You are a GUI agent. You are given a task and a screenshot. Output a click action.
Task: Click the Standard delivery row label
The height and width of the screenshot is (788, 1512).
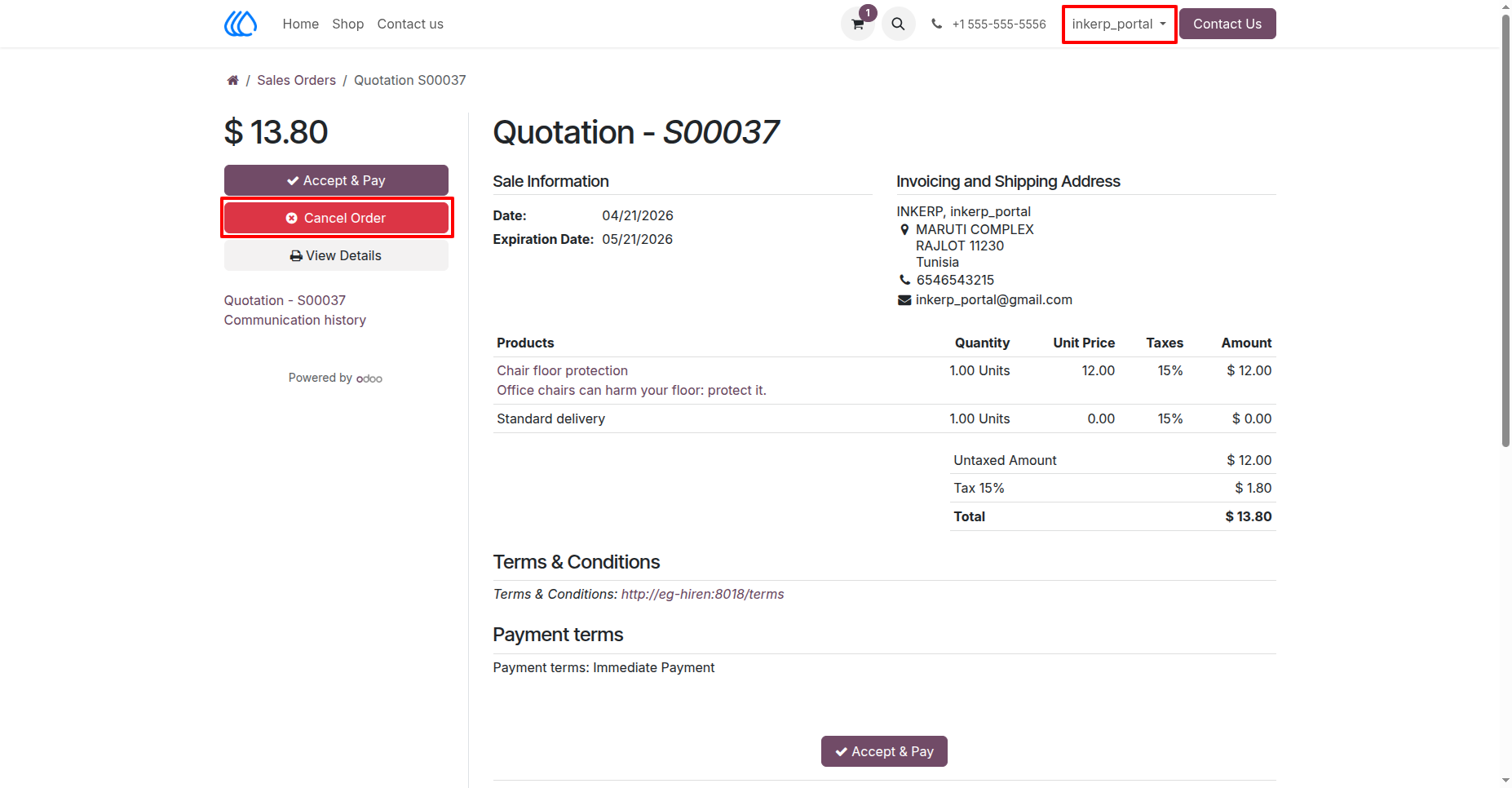tap(550, 418)
